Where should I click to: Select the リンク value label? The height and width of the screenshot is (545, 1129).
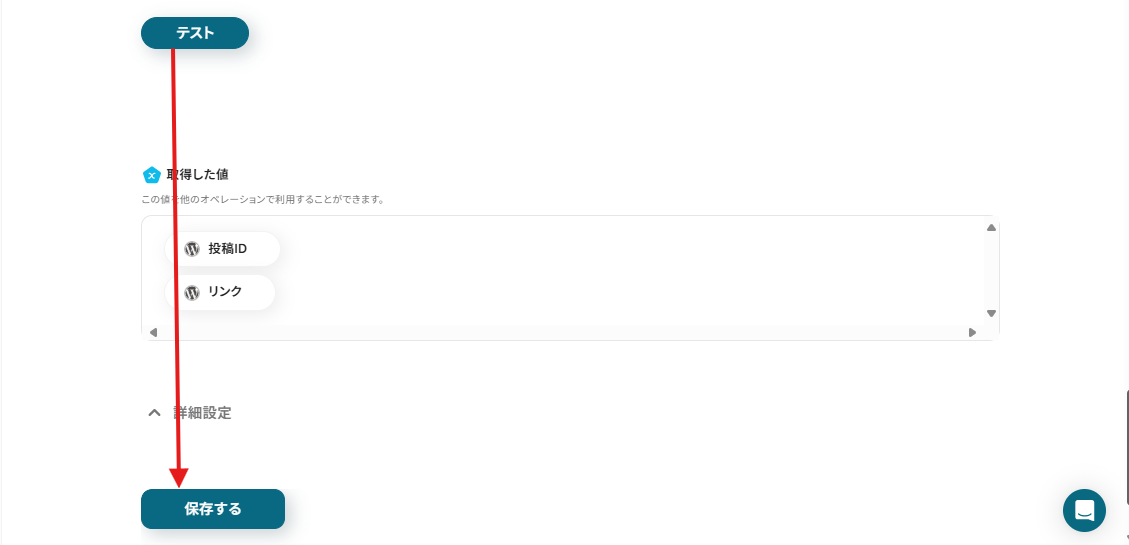[225, 292]
